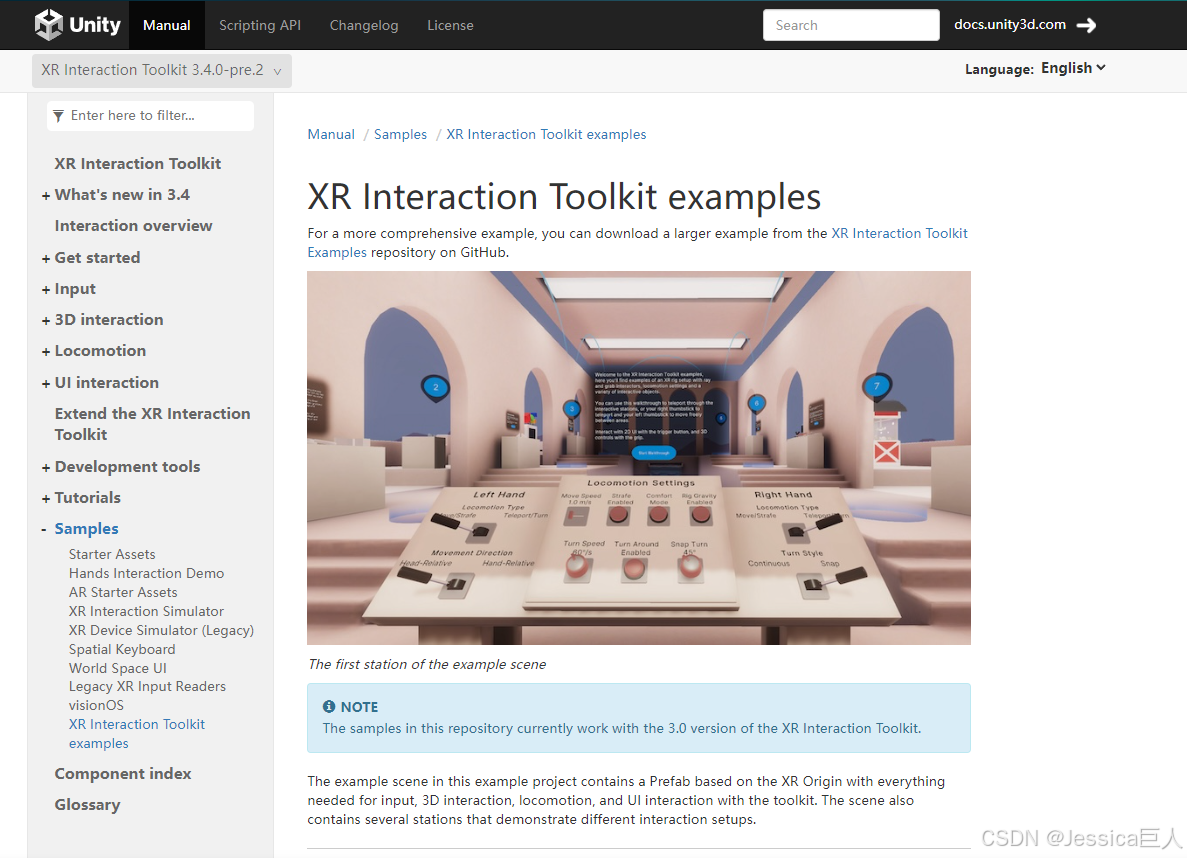Open visionOS sample page
This screenshot has width=1187, height=858.
point(96,705)
